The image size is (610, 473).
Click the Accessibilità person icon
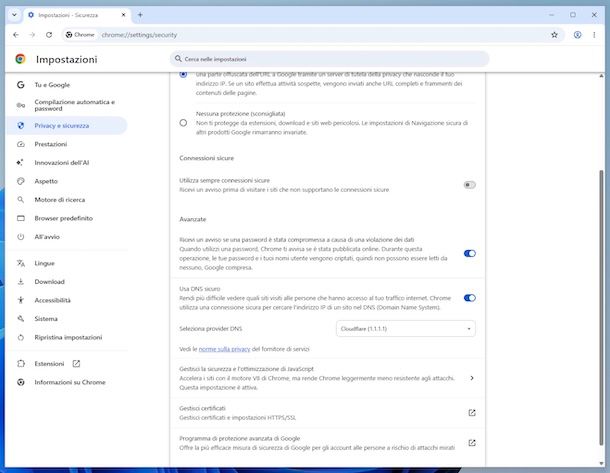pyautogui.click(x=21, y=300)
